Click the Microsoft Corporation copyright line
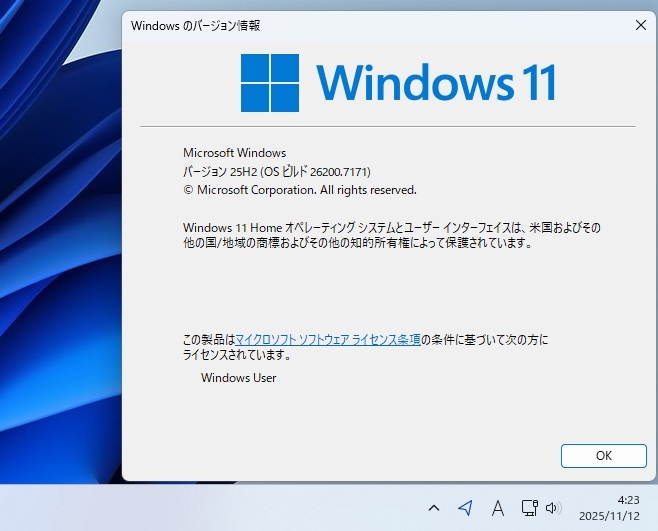 pos(300,190)
